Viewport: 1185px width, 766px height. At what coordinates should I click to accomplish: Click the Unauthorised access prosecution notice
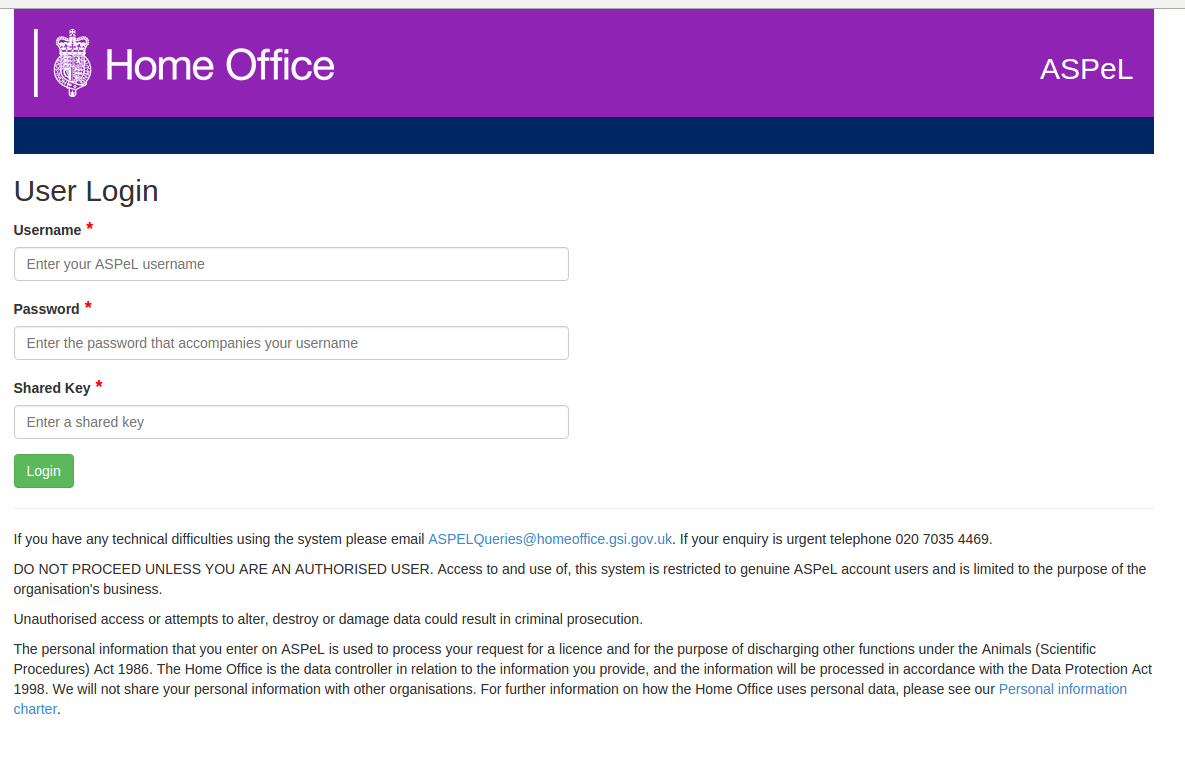click(328, 619)
